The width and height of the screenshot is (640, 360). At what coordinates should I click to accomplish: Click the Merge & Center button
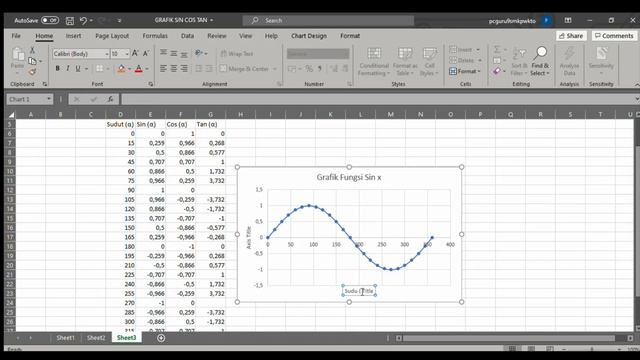pos(244,69)
